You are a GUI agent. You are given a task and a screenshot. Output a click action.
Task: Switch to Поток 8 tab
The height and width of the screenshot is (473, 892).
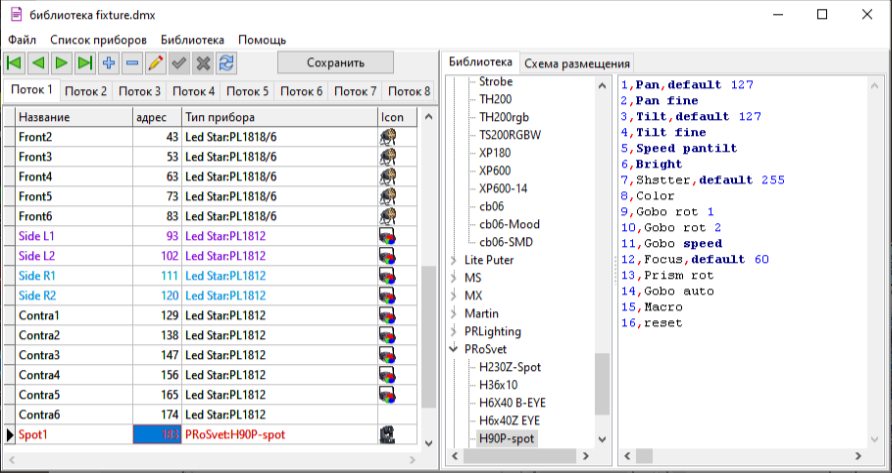(409, 92)
